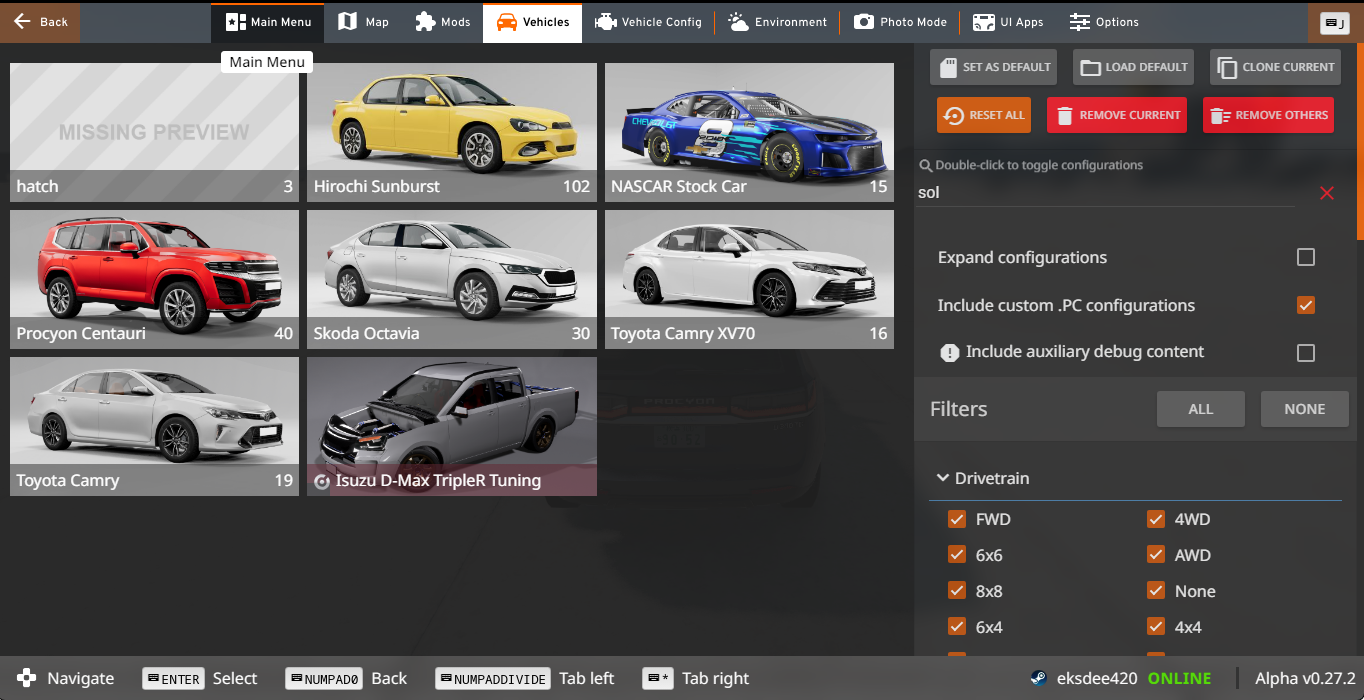This screenshot has width=1364, height=700.
Task: Click the Mods puzzle piece icon
Action: click(425, 21)
